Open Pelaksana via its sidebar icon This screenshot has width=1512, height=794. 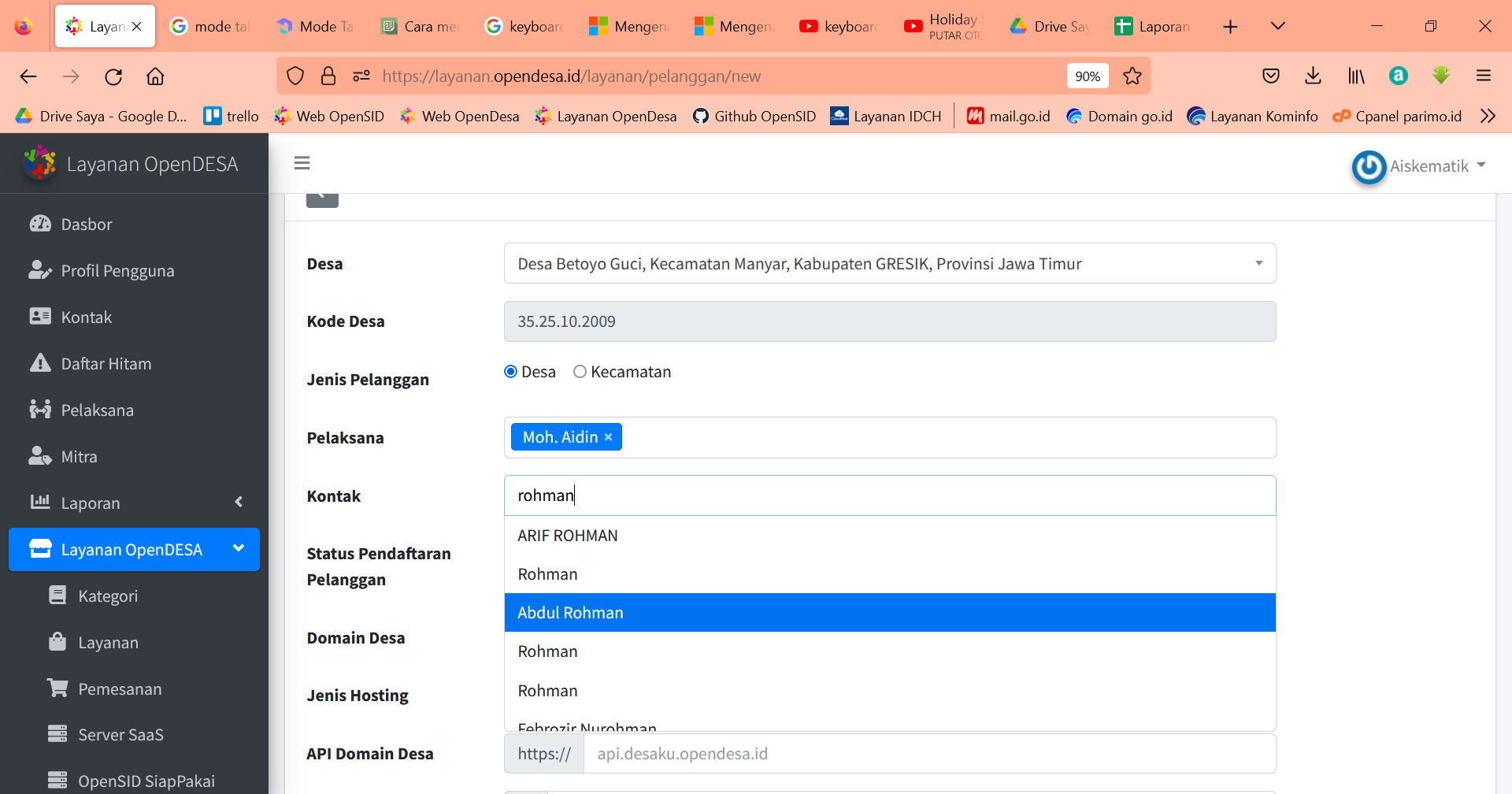click(39, 410)
